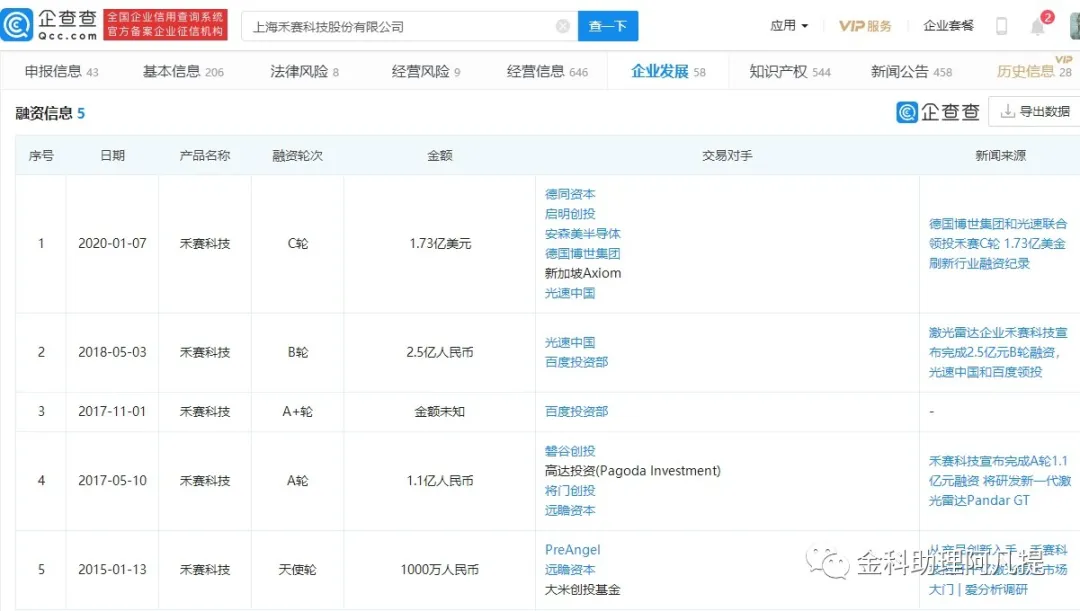Click the investor text 高达投资(Pagoda Investment)
Image resolution: width=1080 pixels, height=611 pixels.
click(x=632, y=470)
